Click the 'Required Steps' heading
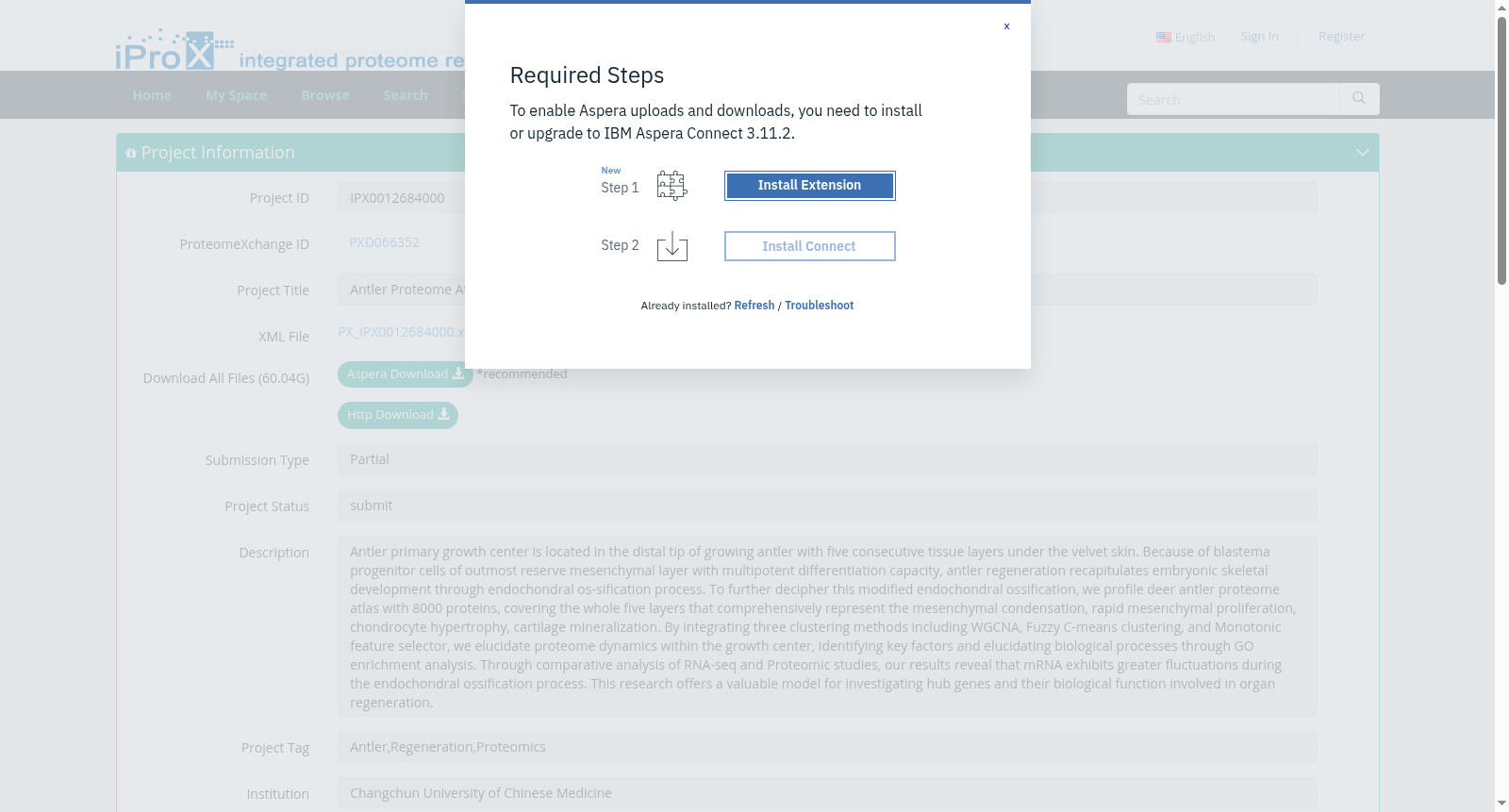 click(x=587, y=75)
